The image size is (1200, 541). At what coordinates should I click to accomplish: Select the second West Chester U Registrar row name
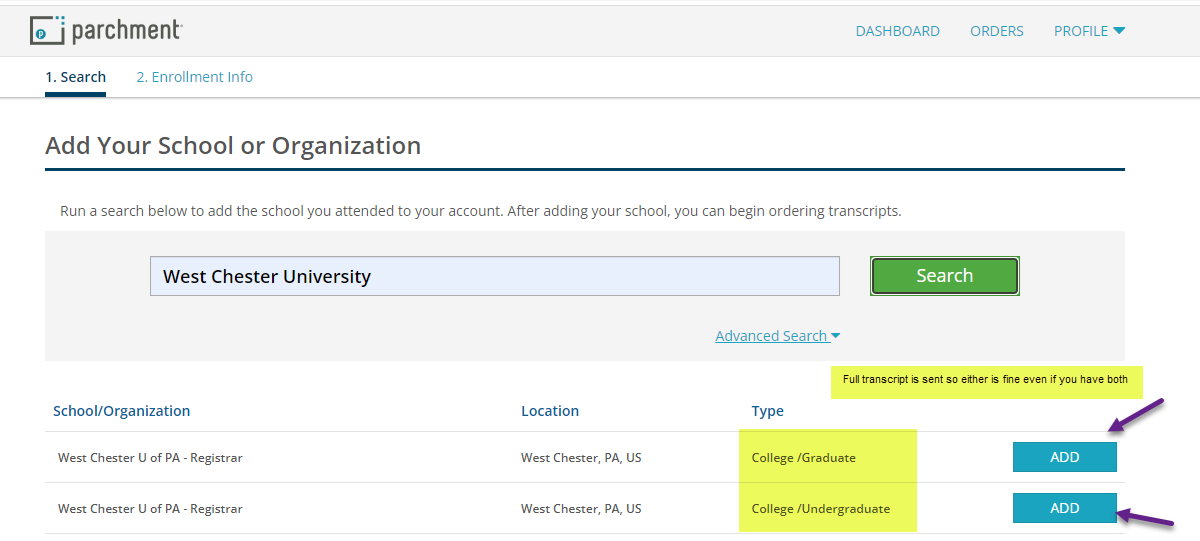coord(150,509)
